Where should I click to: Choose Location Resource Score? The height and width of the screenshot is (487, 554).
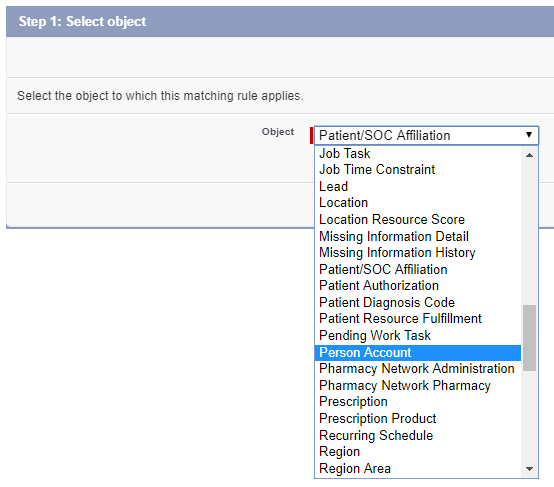click(x=418, y=219)
